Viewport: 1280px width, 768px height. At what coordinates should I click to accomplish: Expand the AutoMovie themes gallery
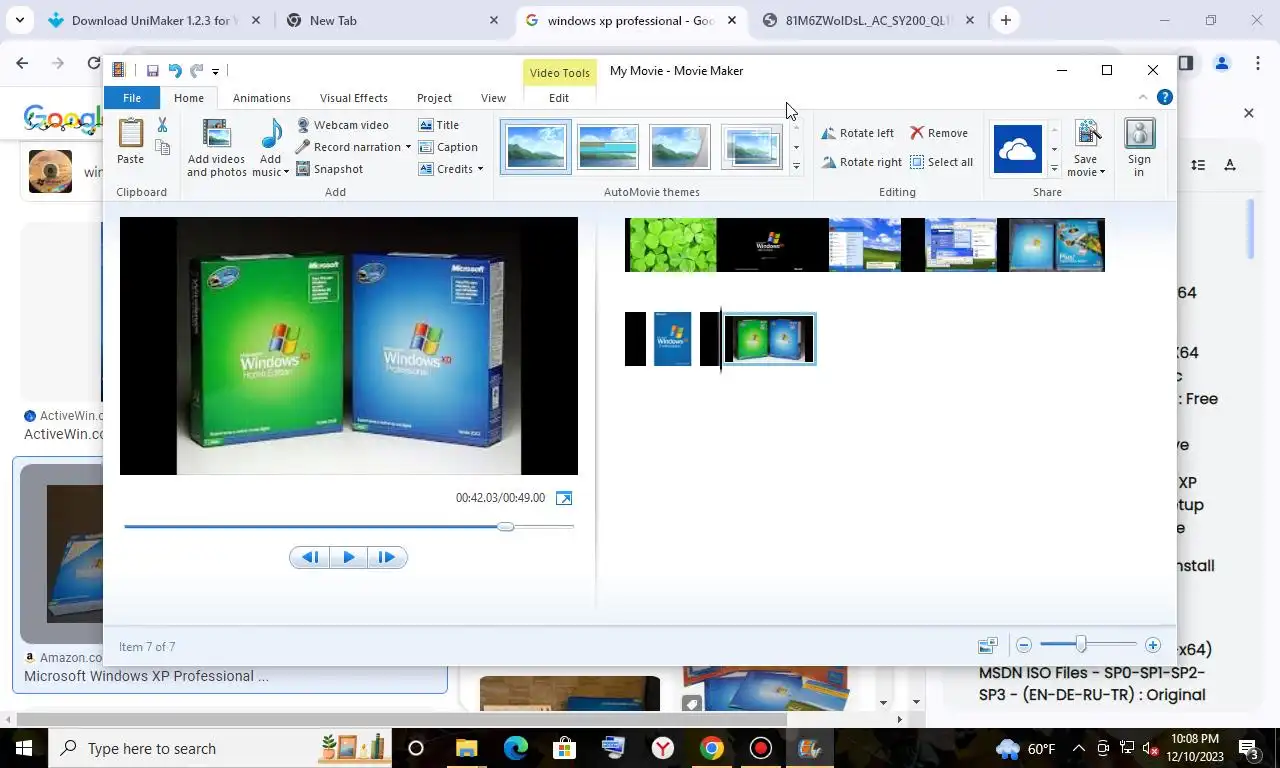pos(796,167)
